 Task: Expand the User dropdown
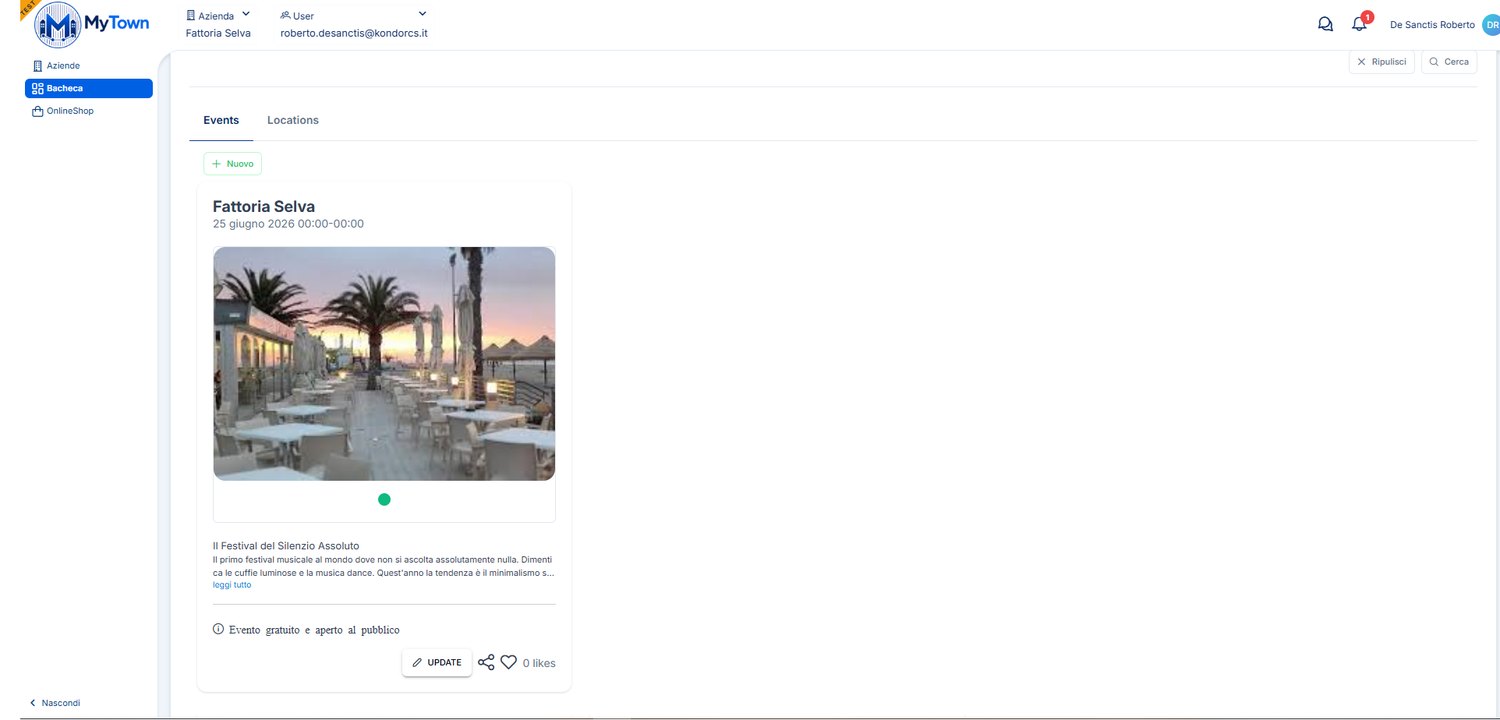(354, 15)
